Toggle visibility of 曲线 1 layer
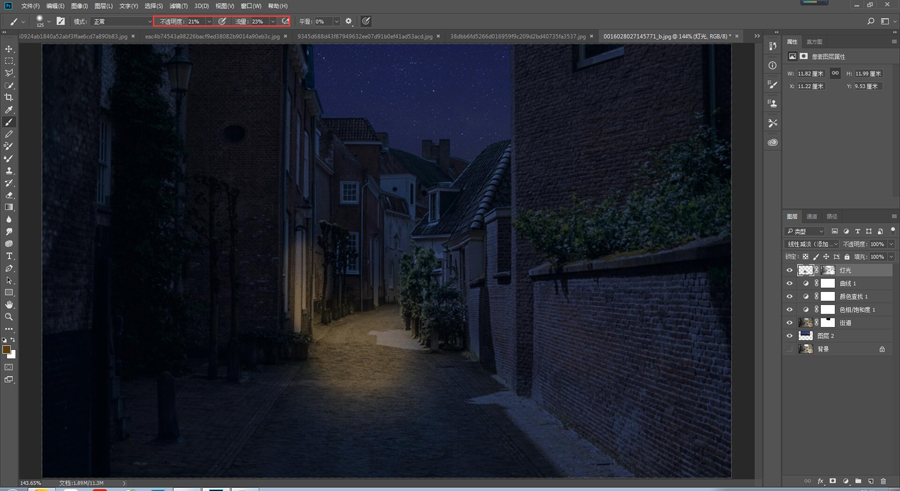900x491 pixels. (789, 283)
